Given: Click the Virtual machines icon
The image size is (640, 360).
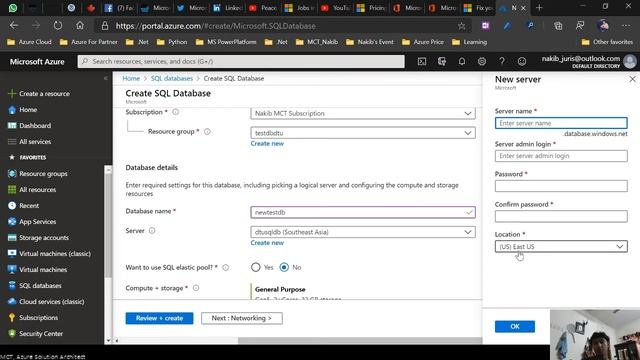Looking at the screenshot, I should pos(12,269).
